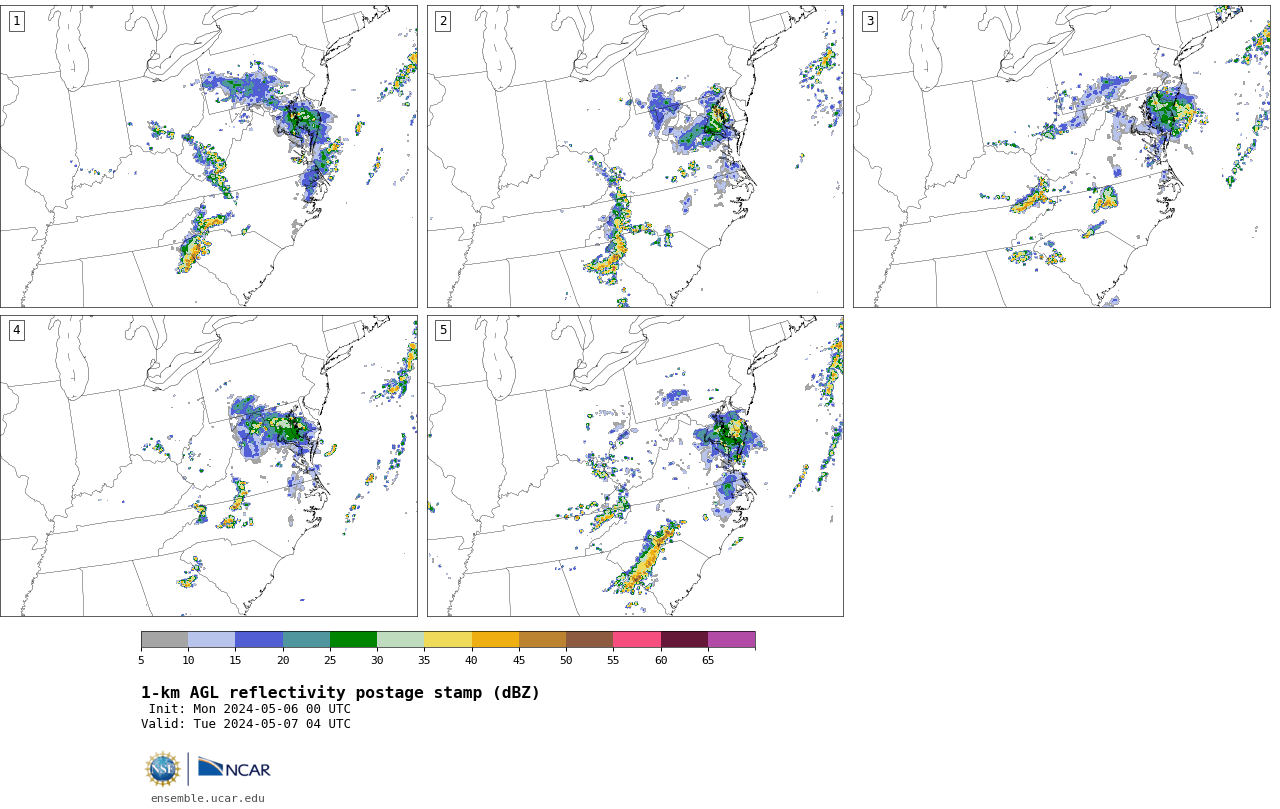1280x809 pixels.
Task: Open ensemble member 4 reflectivity map
Action: coord(209,466)
